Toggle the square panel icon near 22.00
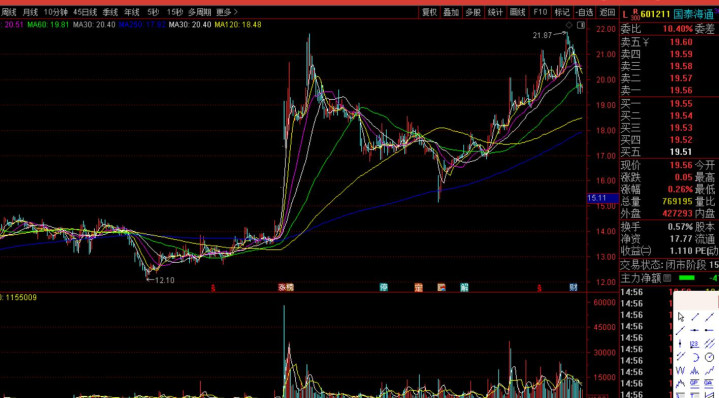719x398 pixels. pos(581,25)
